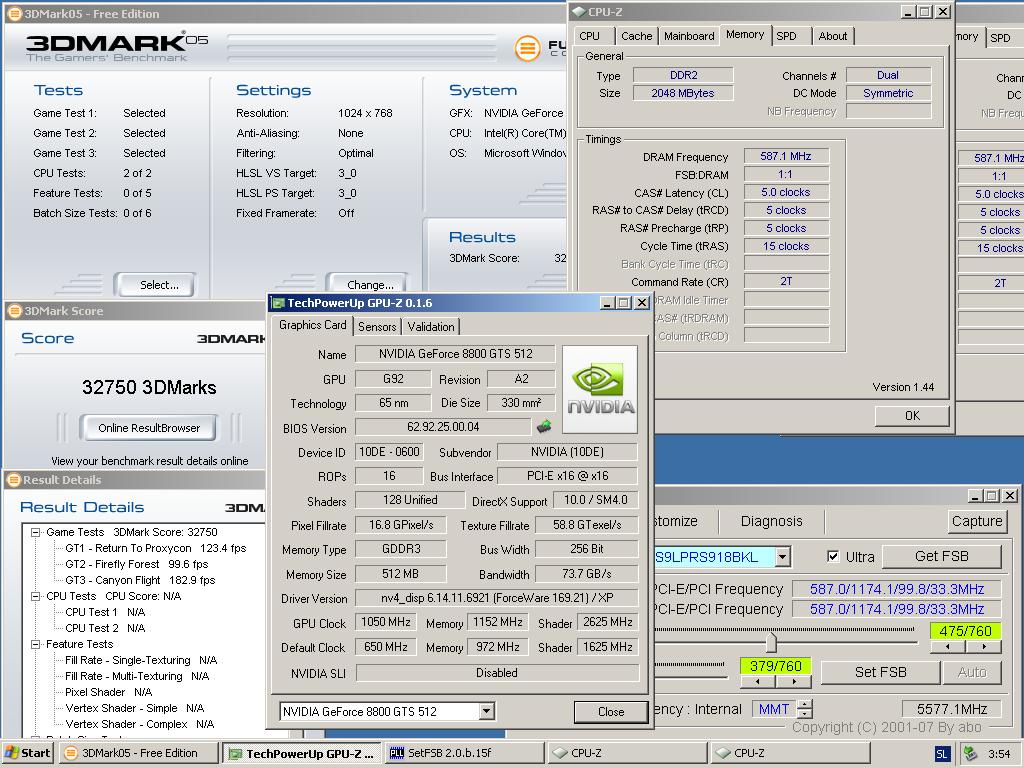Select GT1 - Return To Proxycon row
The height and width of the screenshot is (768, 1024).
tap(155, 549)
